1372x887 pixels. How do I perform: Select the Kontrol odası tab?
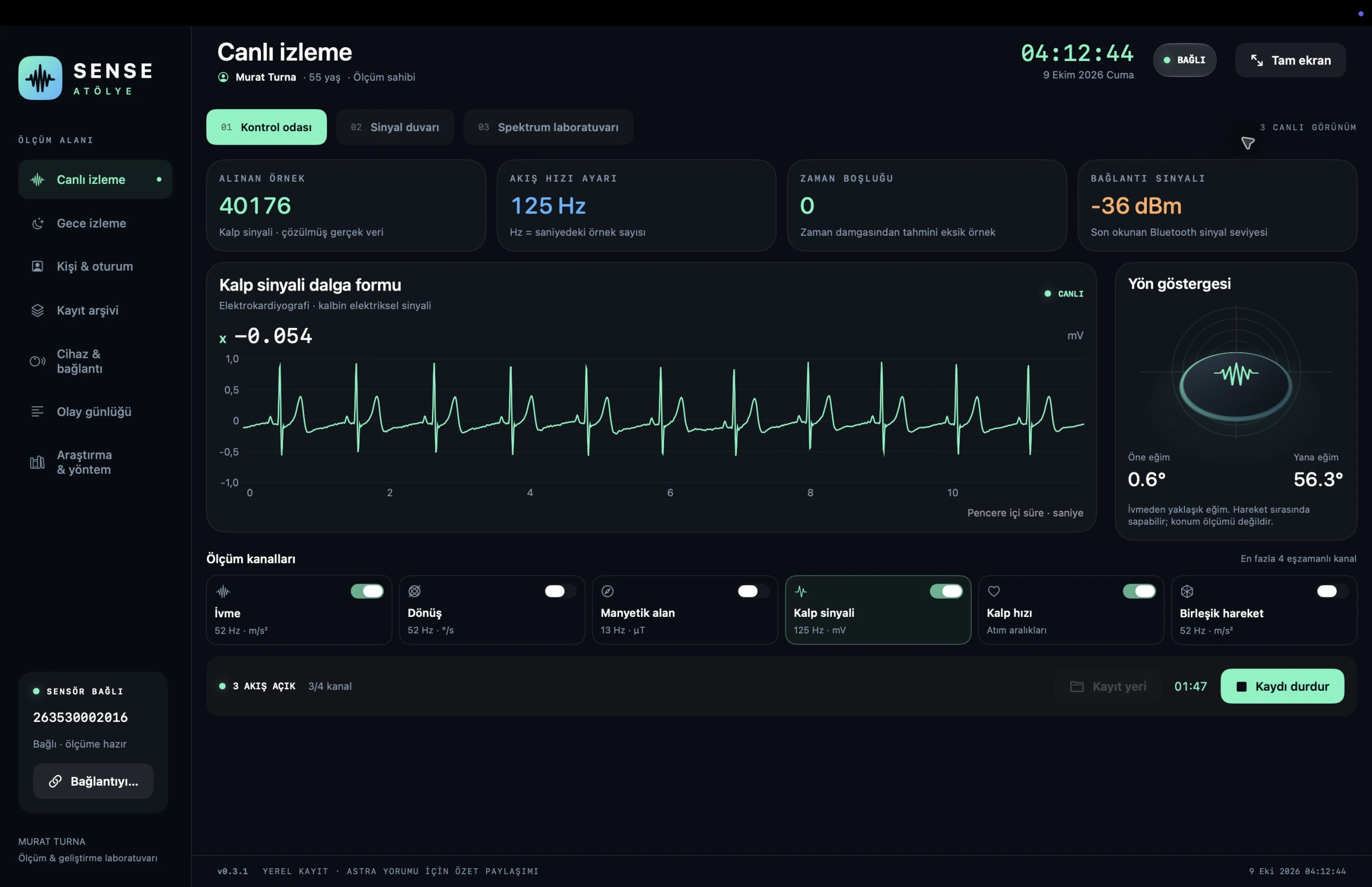(x=267, y=128)
